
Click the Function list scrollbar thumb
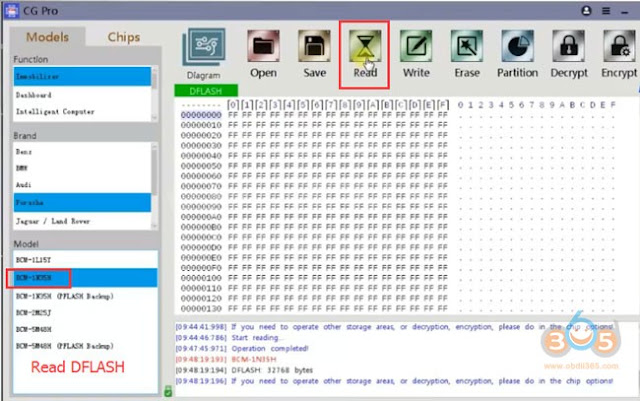(x=154, y=79)
